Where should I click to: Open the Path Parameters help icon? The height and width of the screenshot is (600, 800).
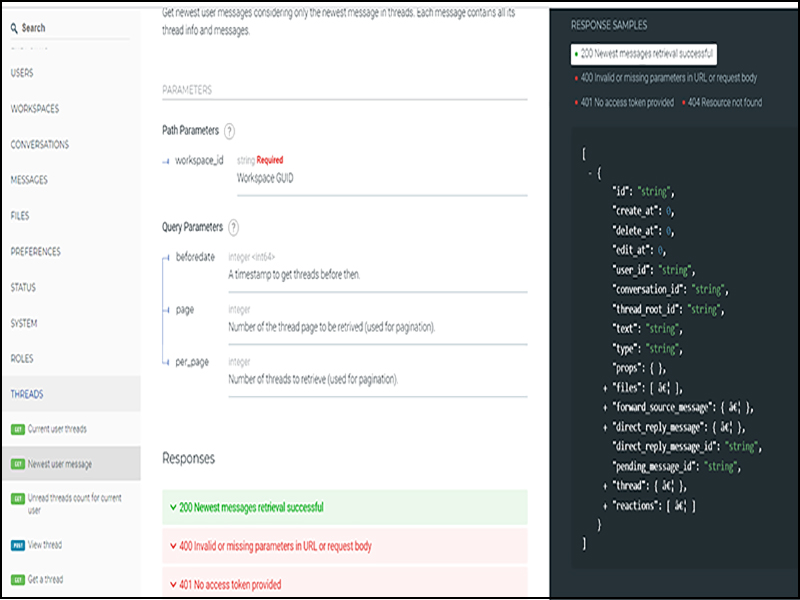click(x=230, y=131)
